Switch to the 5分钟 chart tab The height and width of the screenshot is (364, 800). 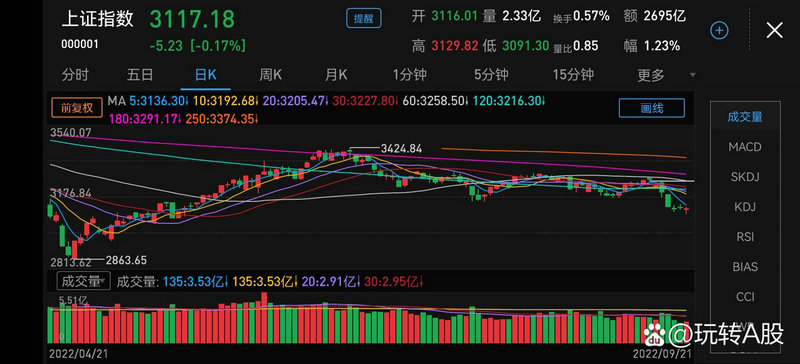(x=491, y=75)
